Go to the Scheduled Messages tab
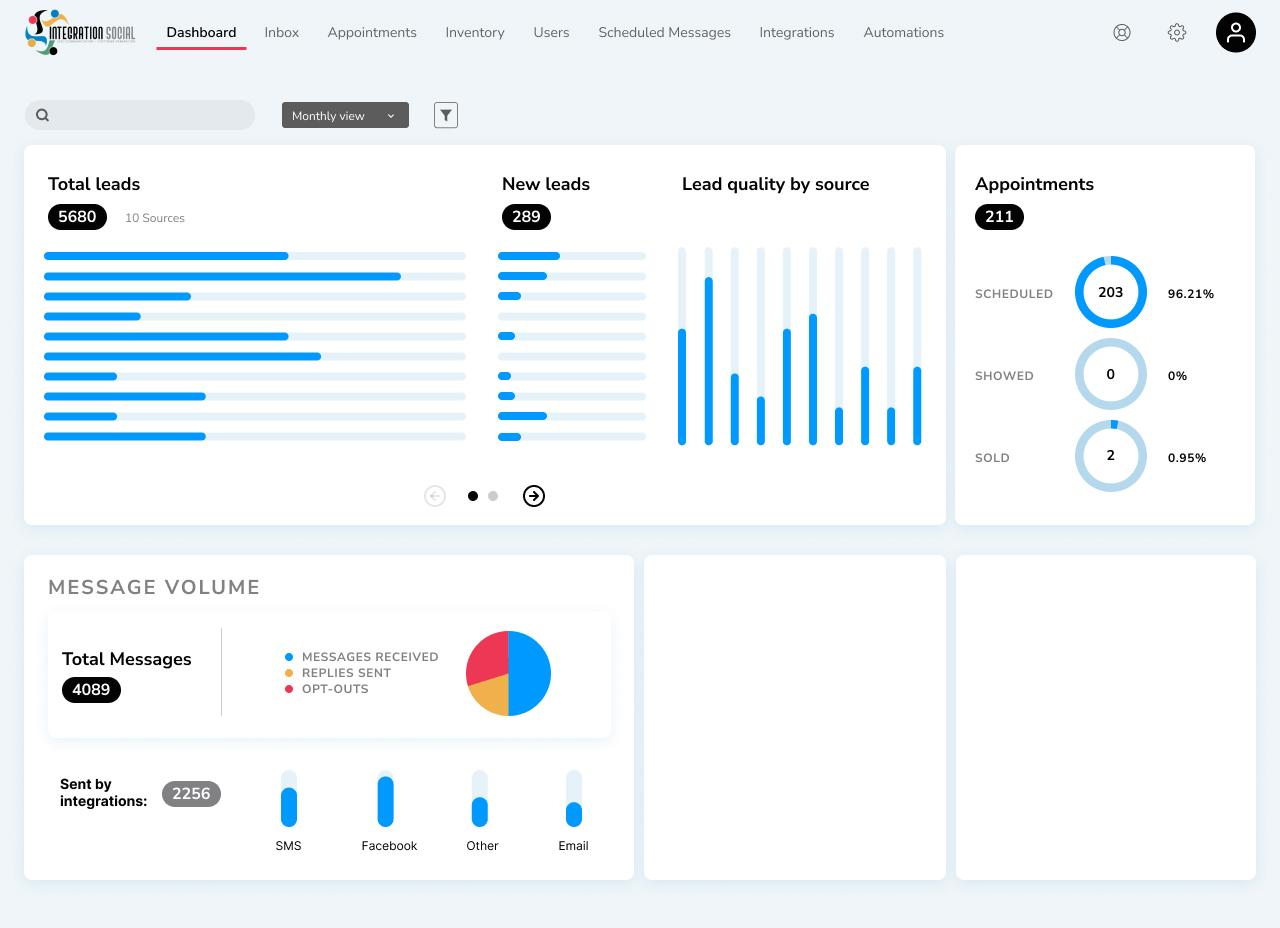Screen dimensions: 1280x928 point(664,32)
